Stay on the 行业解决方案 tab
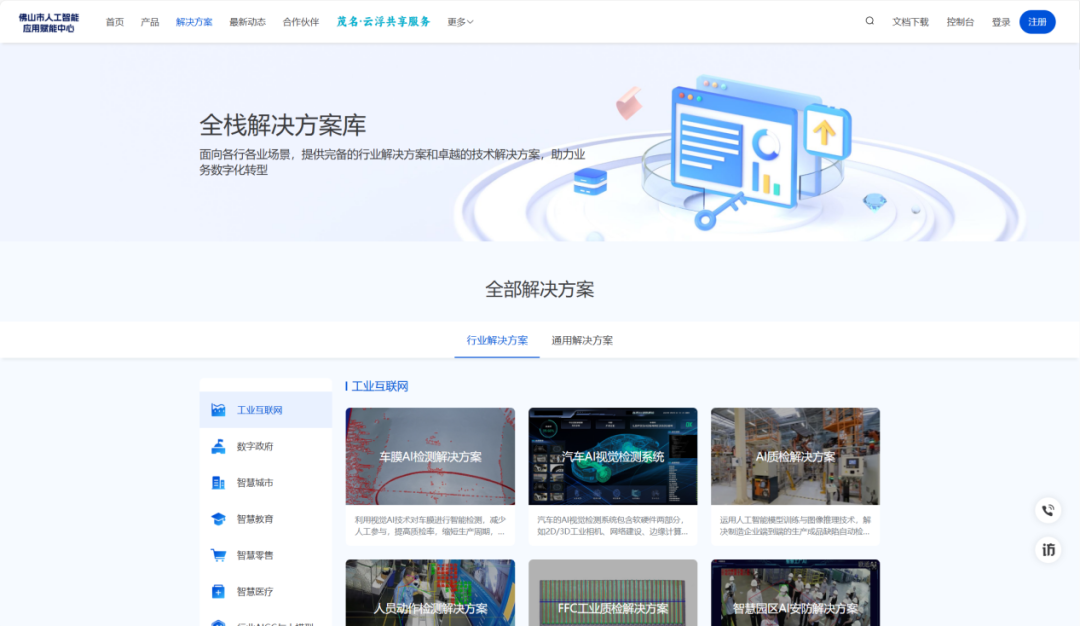This screenshot has width=1080, height=626. [496, 339]
